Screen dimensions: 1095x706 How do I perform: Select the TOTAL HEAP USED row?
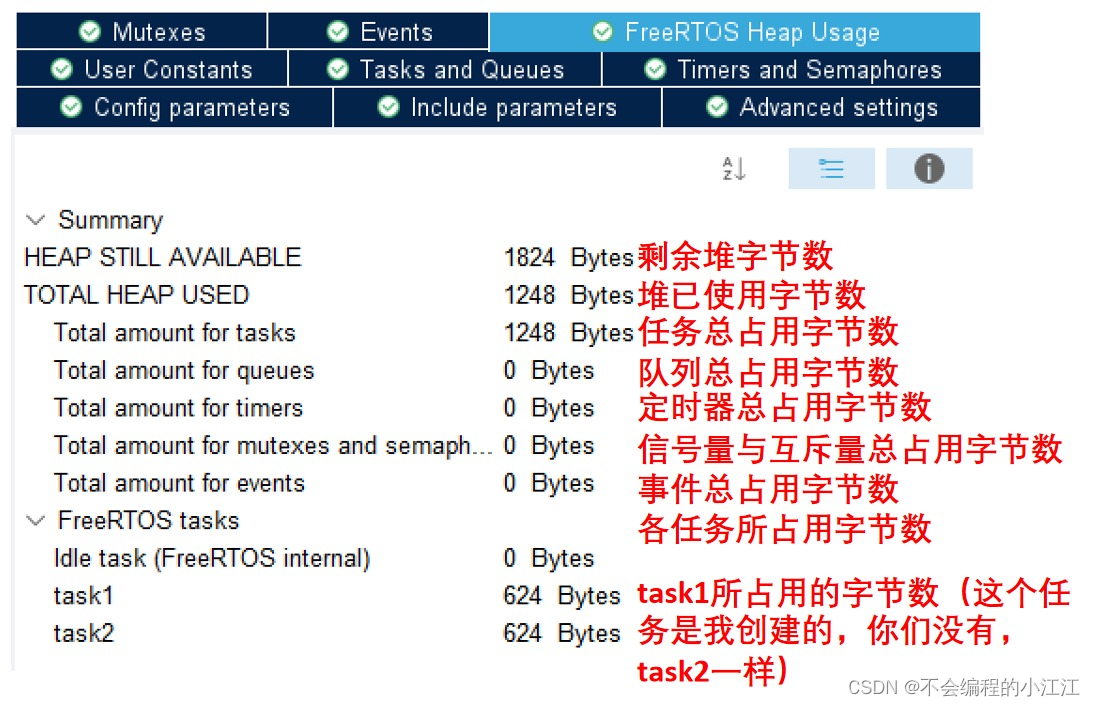pos(328,295)
